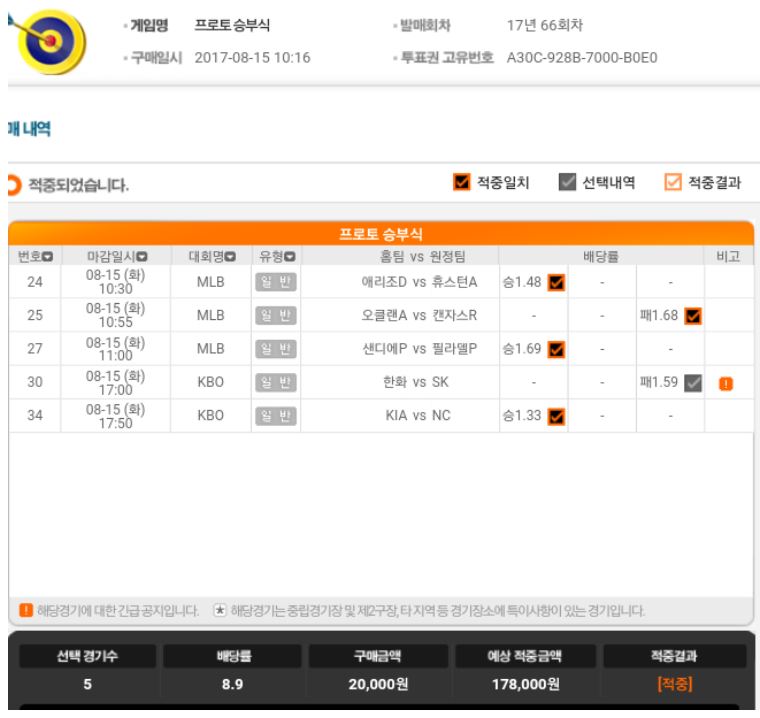Toggle the 패1.59 checkbox for 한화 vs SK
This screenshot has height=718, width=760.
pyautogui.click(x=693, y=383)
